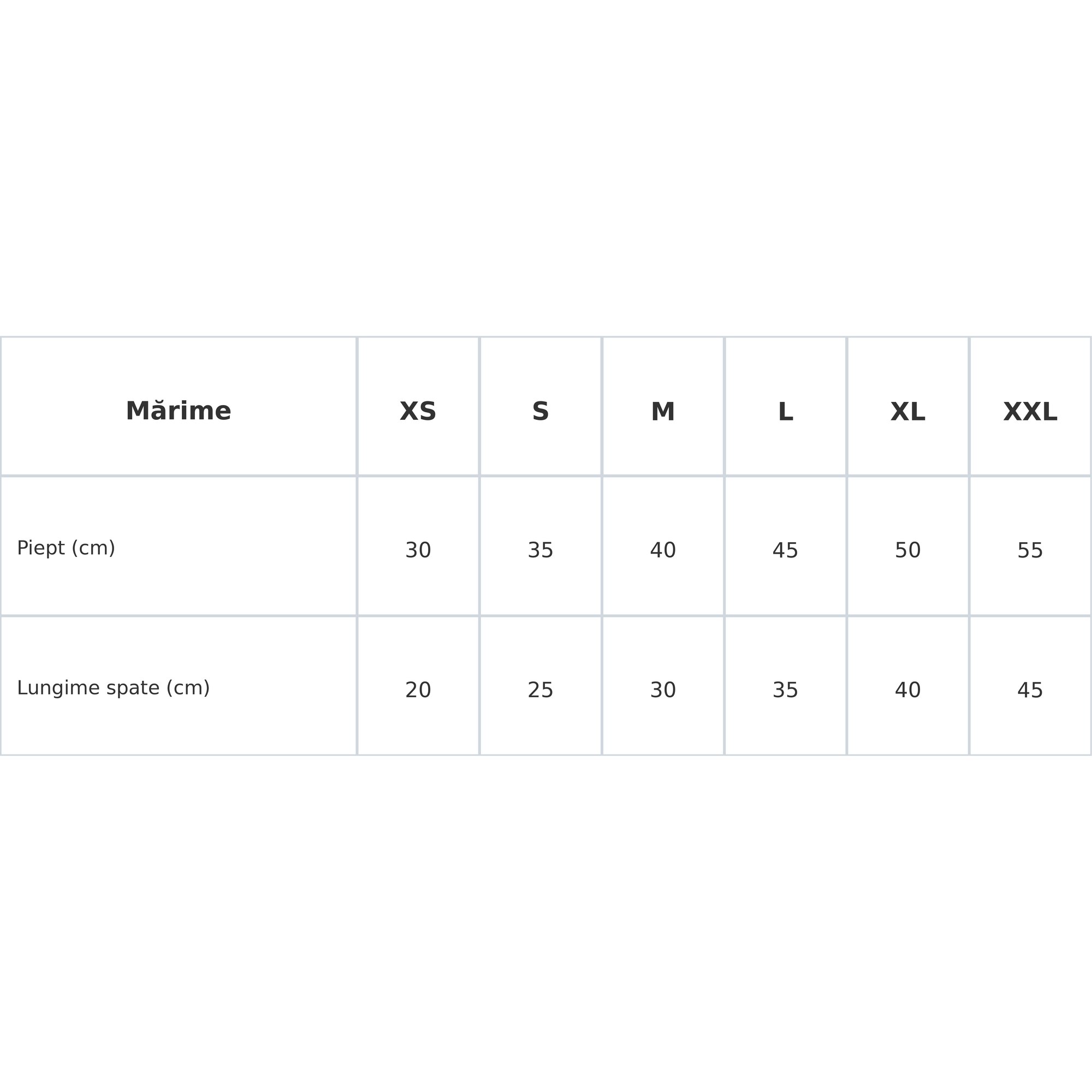Select the M size column header
The image size is (1092, 1092).
(x=662, y=411)
